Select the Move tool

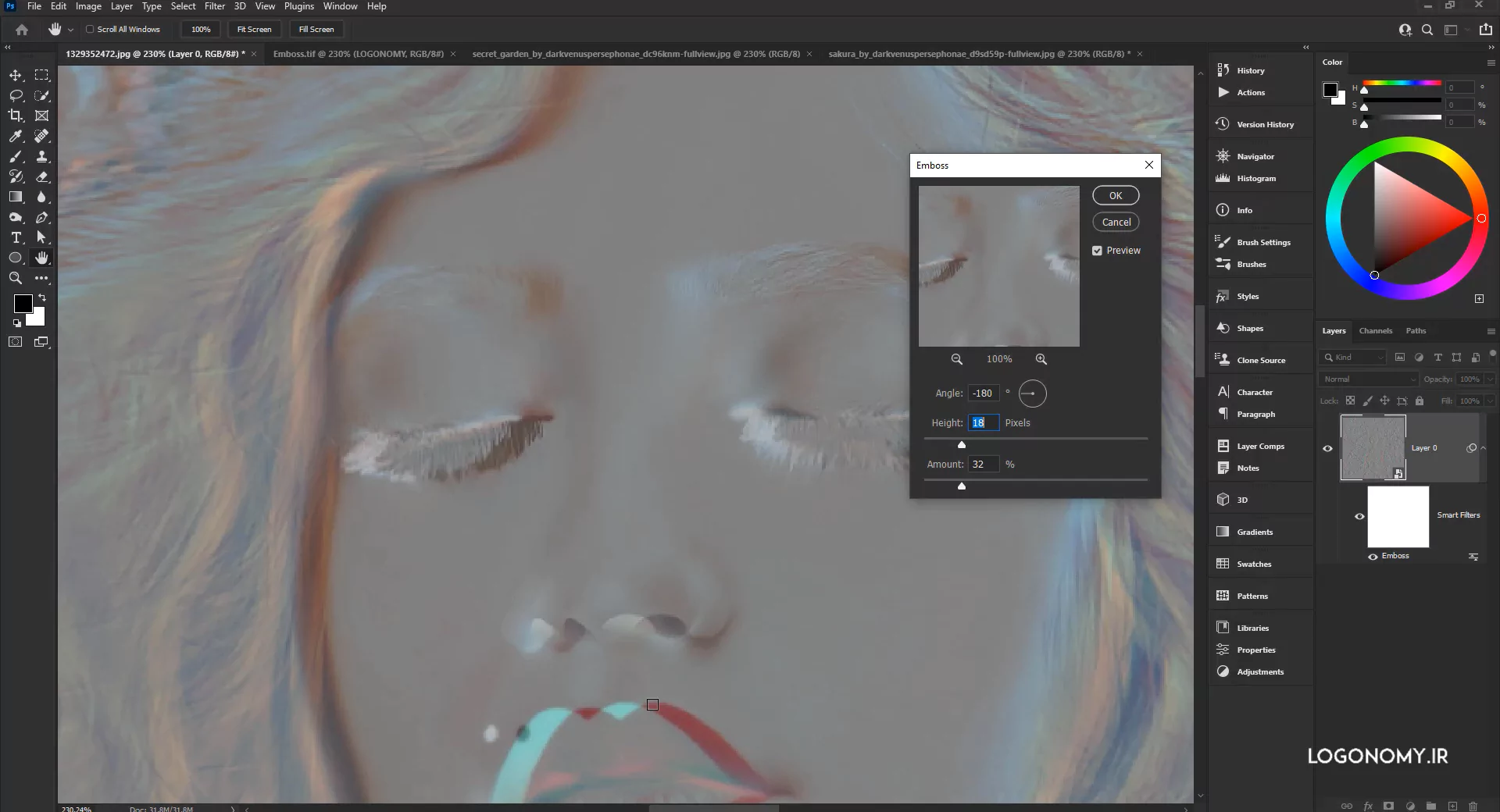coord(16,75)
